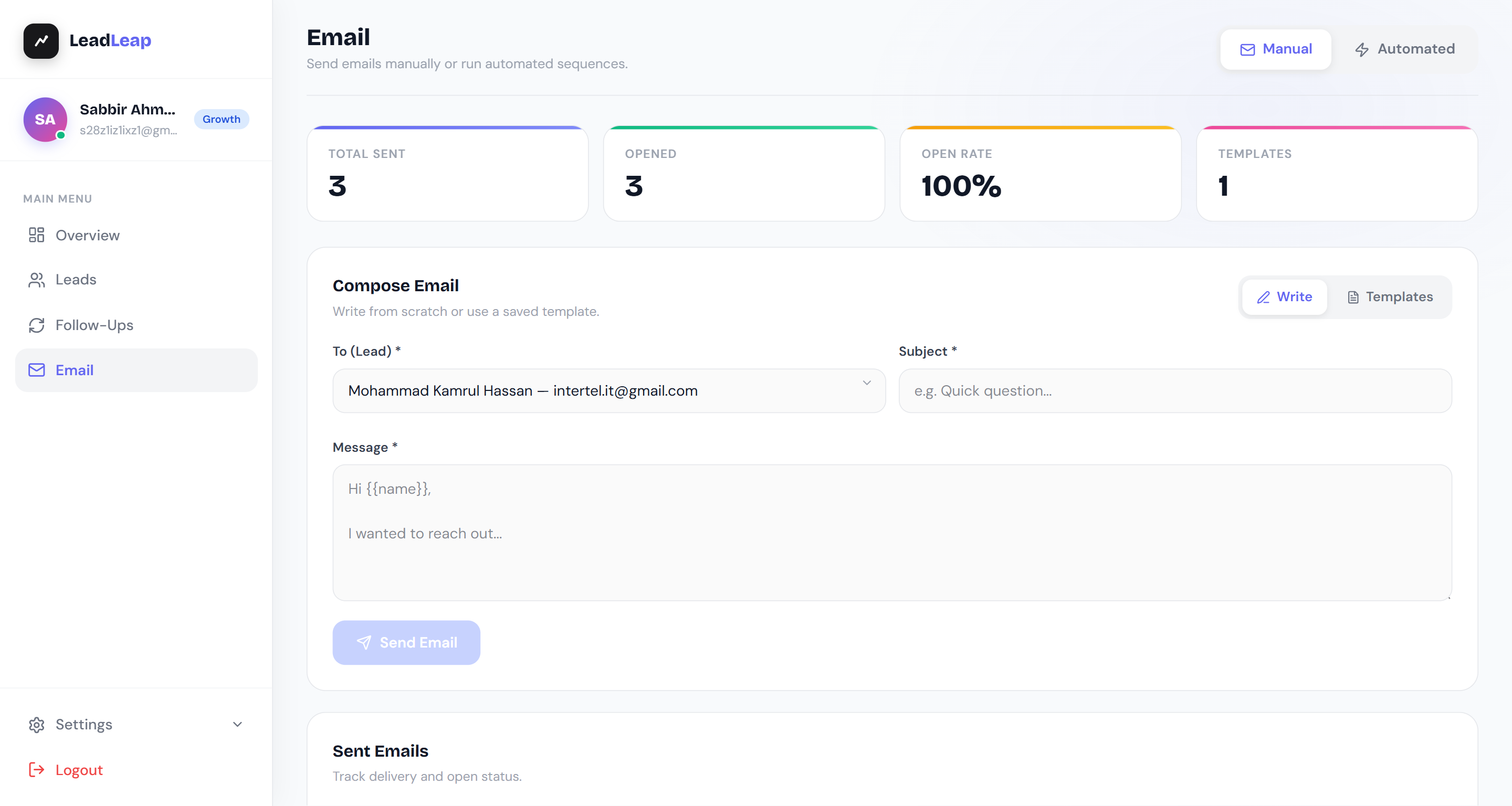
Task: Click the Total Sent stat card
Action: pos(447,174)
